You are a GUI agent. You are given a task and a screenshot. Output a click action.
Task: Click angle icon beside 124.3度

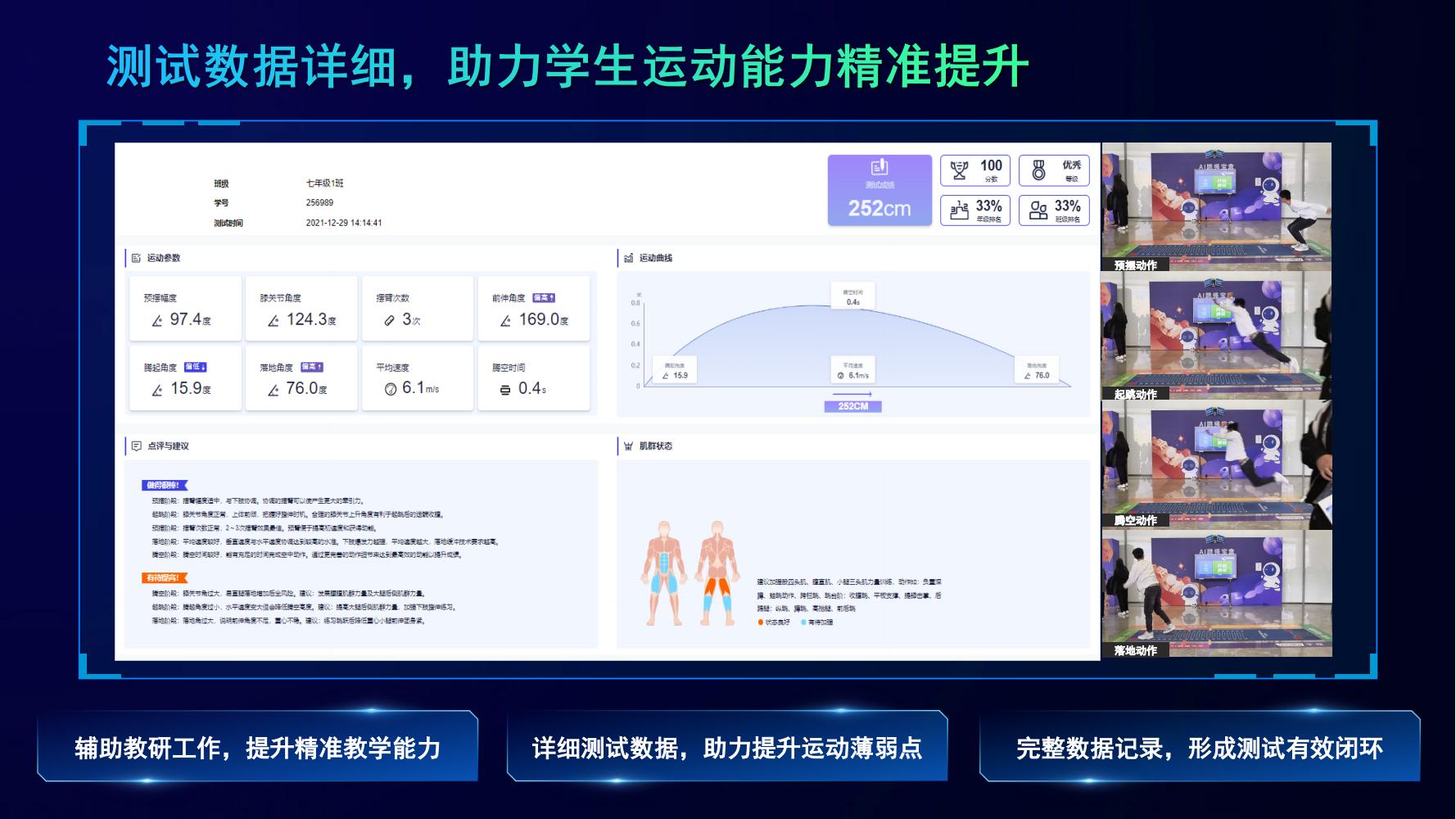coord(274,321)
